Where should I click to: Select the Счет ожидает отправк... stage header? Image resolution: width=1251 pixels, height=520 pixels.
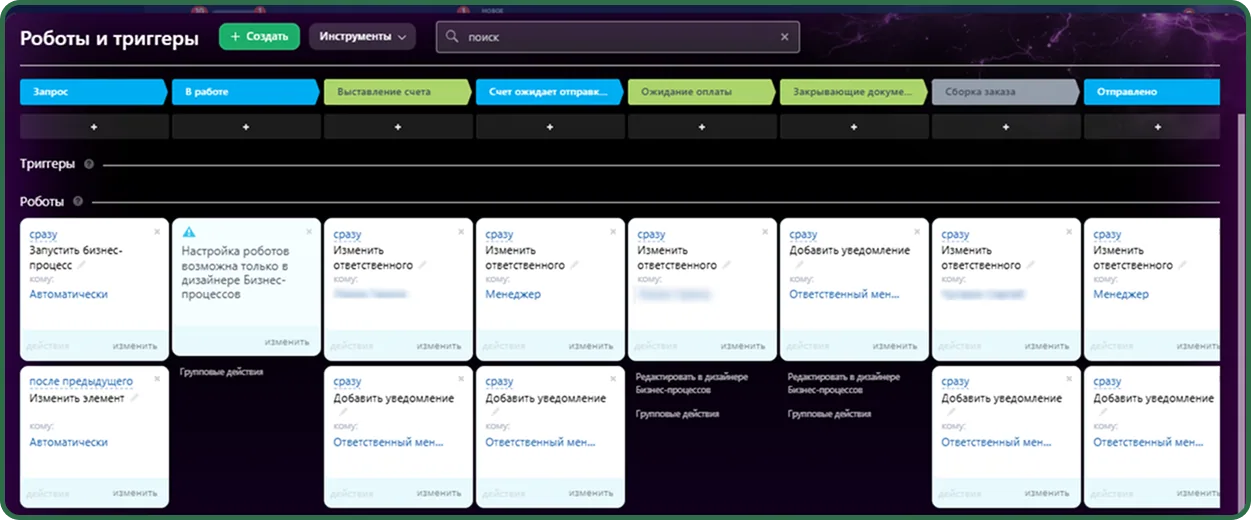click(550, 92)
